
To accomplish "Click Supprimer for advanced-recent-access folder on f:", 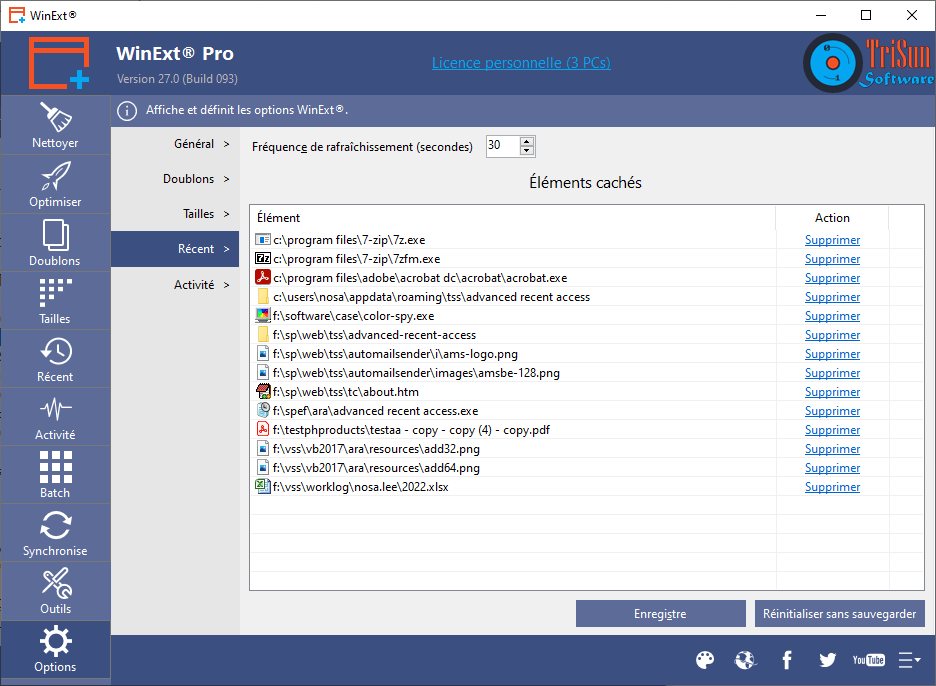I will coord(832,335).
